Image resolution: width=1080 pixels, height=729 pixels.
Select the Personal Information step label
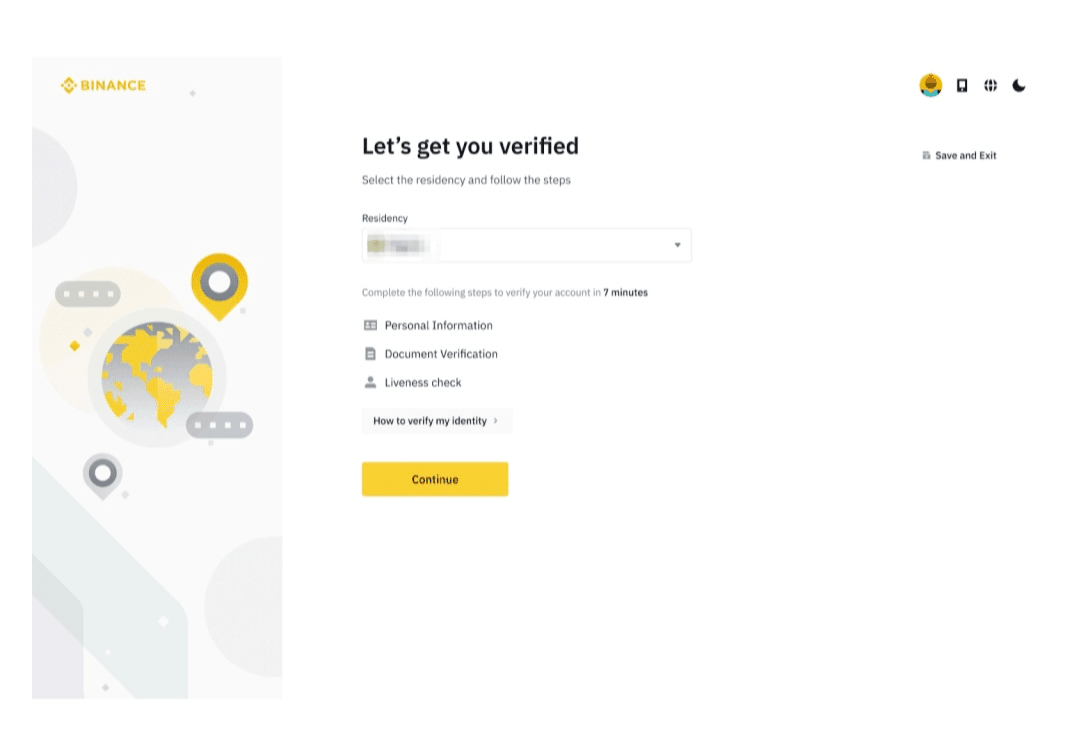[438, 325]
